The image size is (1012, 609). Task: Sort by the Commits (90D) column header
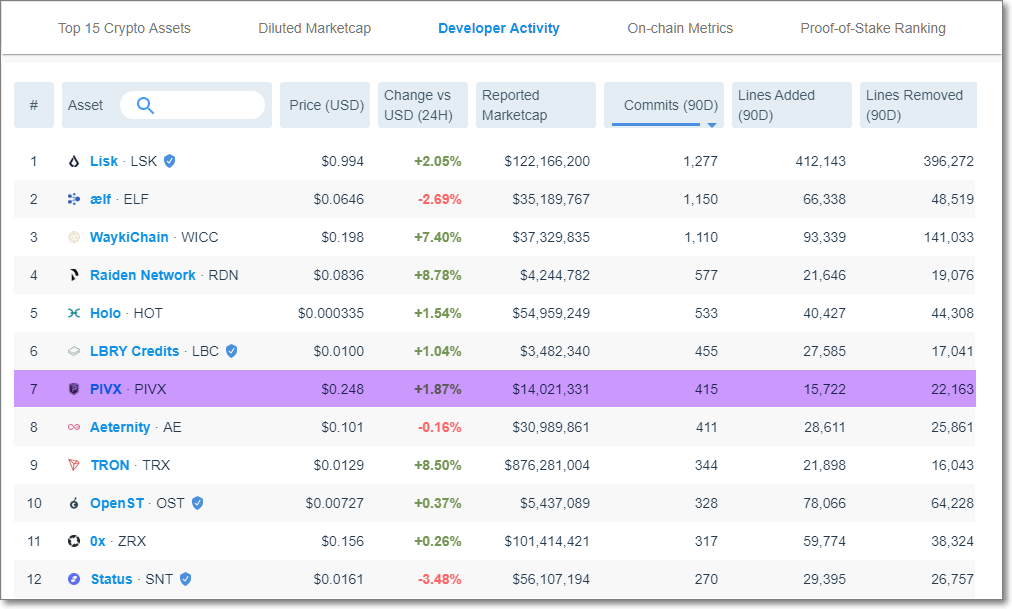click(x=664, y=105)
